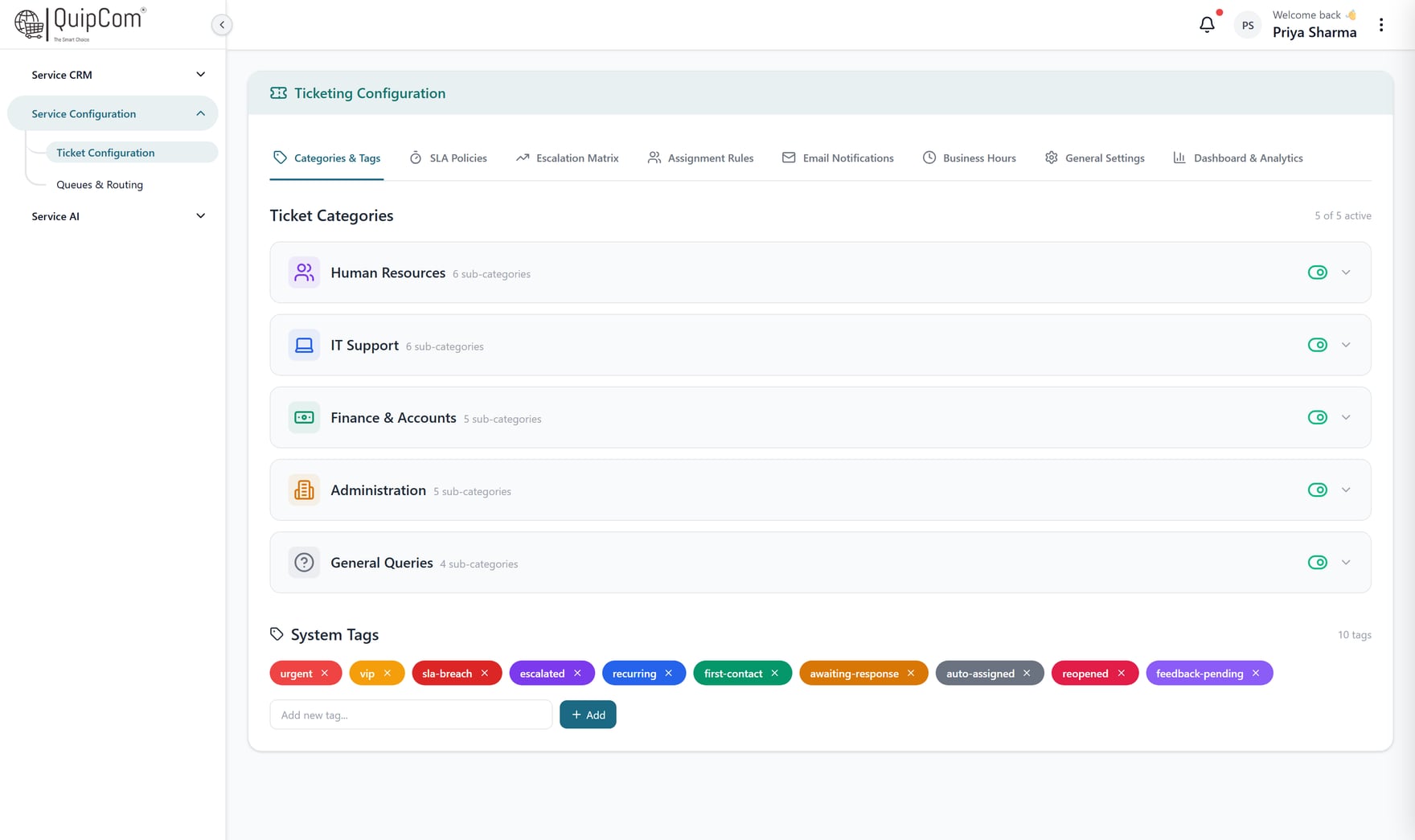1415x840 pixels.
Task: Remove the sla-breach tag
Action: (485, 674)
